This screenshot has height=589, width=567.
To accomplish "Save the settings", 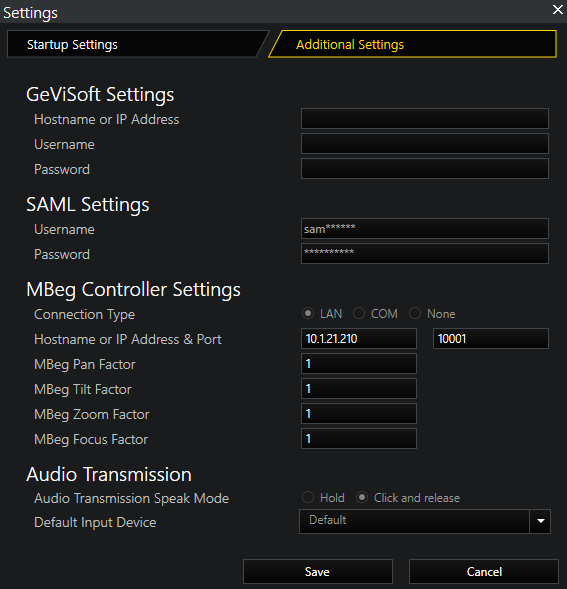I will [x=318, y=571].
